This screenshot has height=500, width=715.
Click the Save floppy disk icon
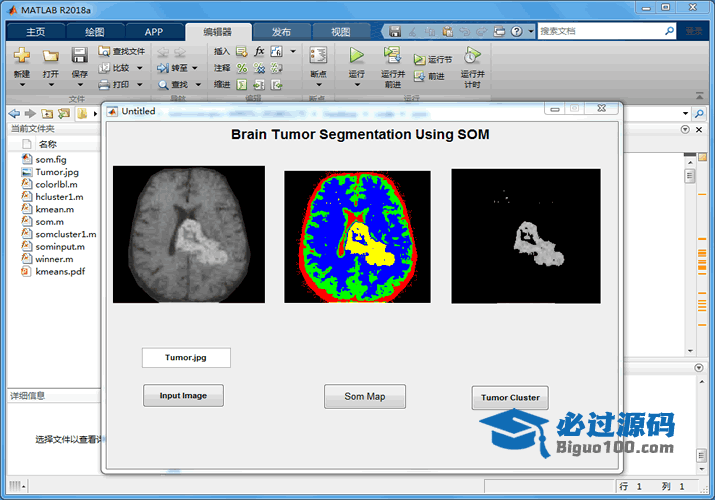point(79,55)
